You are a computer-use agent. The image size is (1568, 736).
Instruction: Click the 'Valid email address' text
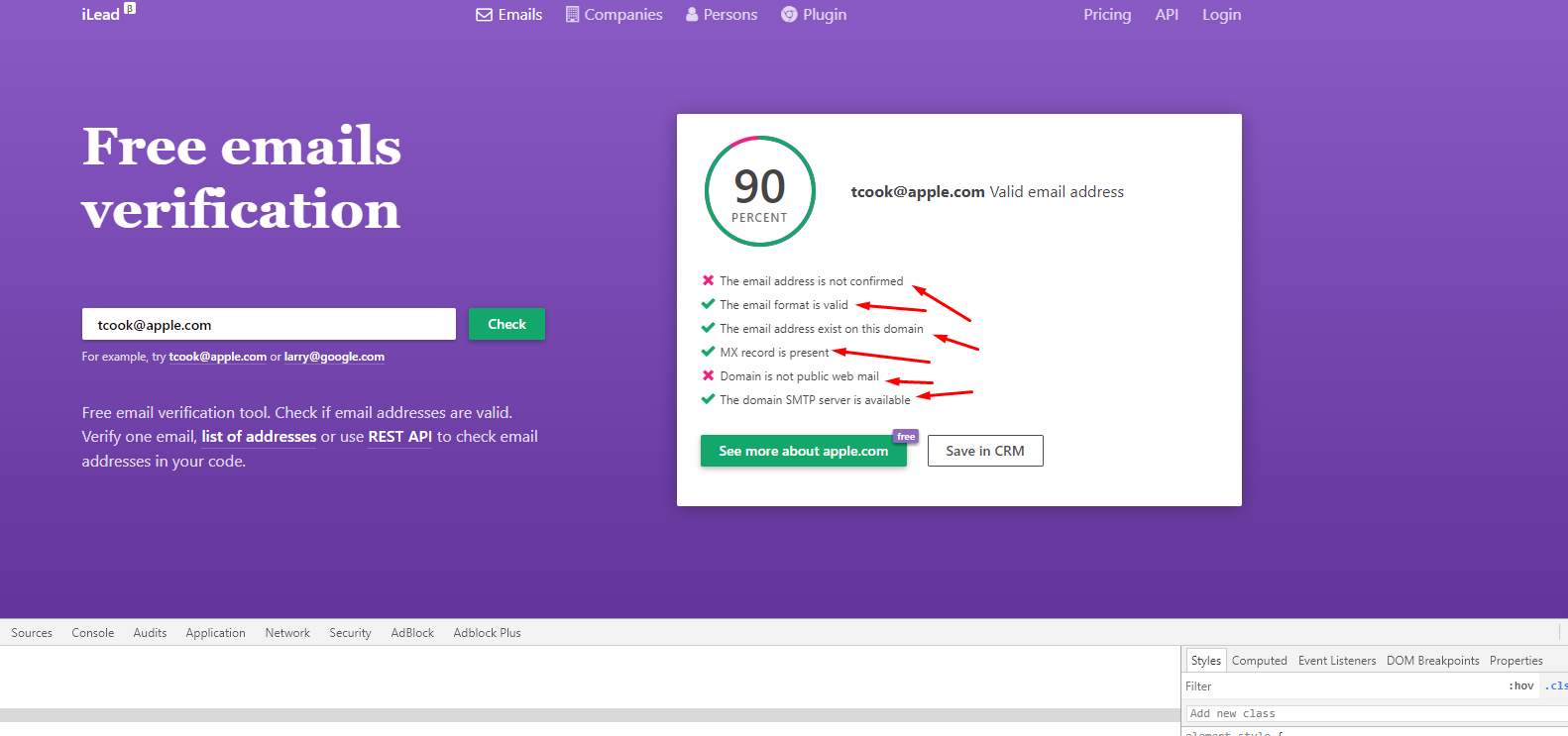pos(1057,192)
